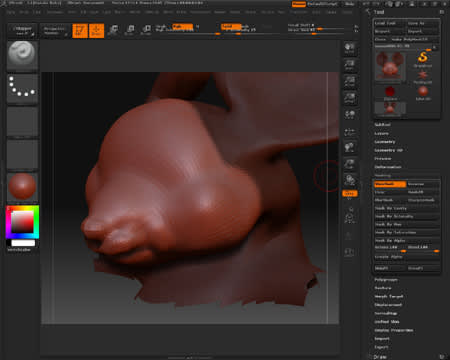
Task: Activate the orange Draw mode button
Action: click(97, 31)
